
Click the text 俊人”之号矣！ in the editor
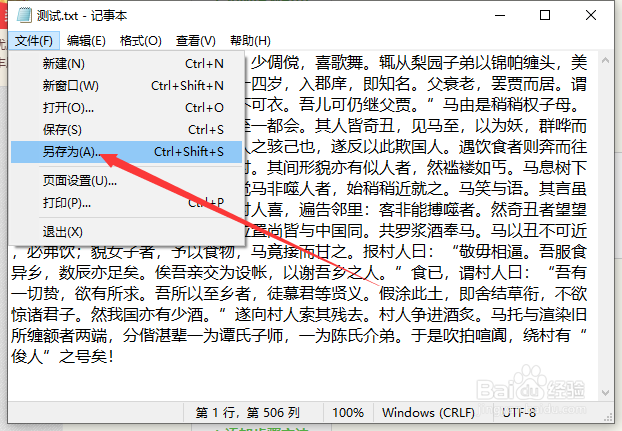tap(63, 356)
